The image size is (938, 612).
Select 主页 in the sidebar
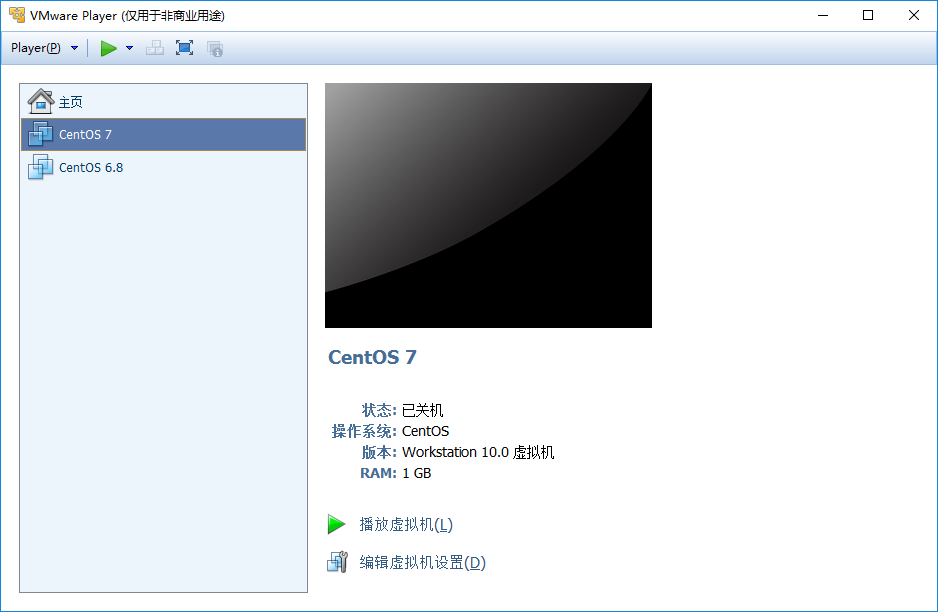[x=70, y=100]
